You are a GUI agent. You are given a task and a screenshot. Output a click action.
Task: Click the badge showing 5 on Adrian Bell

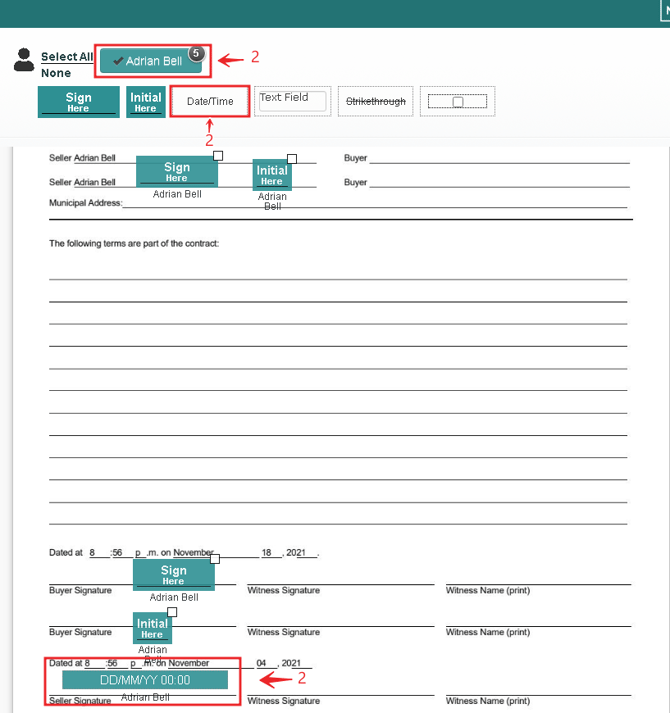coord(197,52)
